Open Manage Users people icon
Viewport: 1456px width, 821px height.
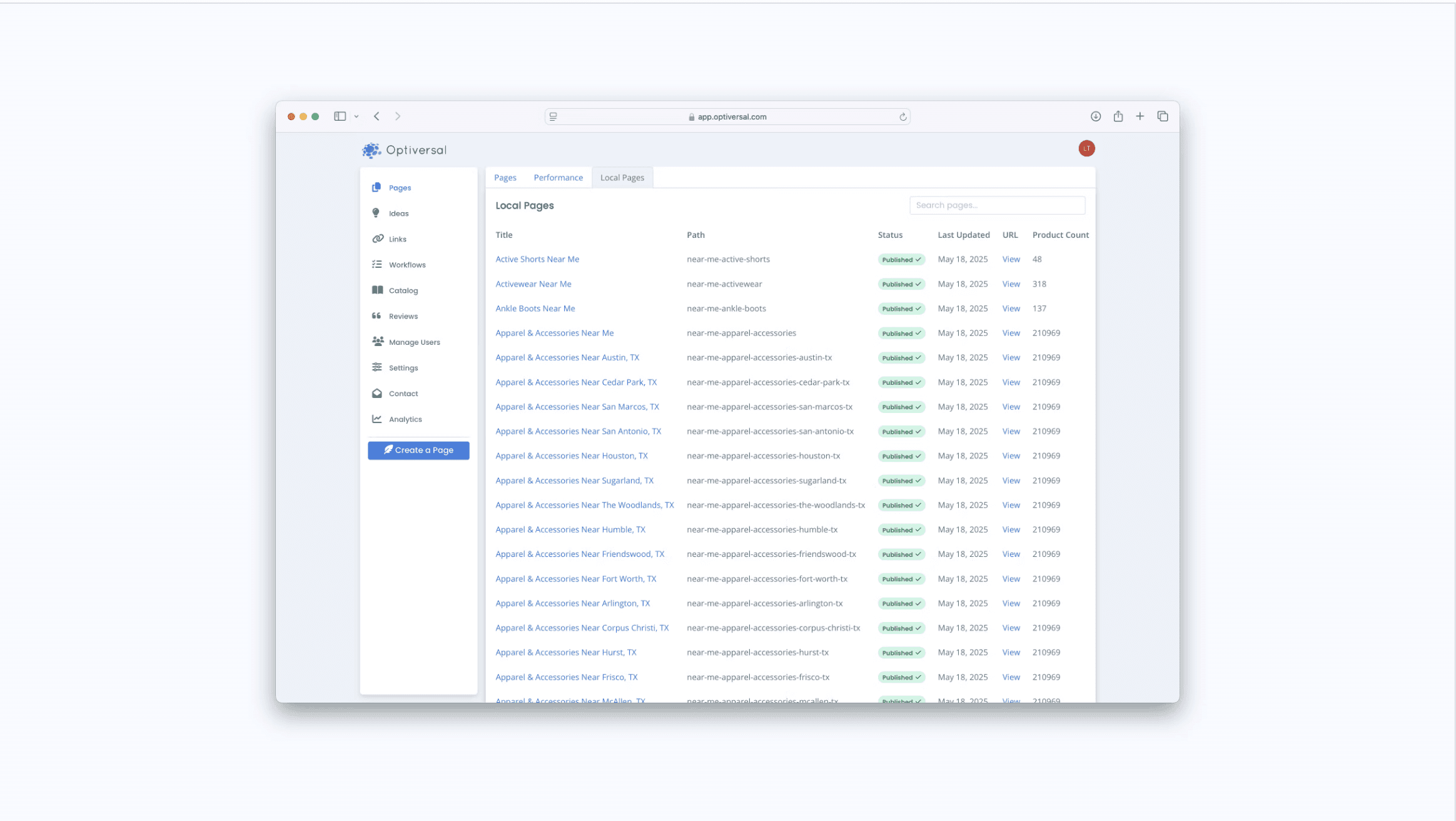pyautogui.click(x=378, y=342)
